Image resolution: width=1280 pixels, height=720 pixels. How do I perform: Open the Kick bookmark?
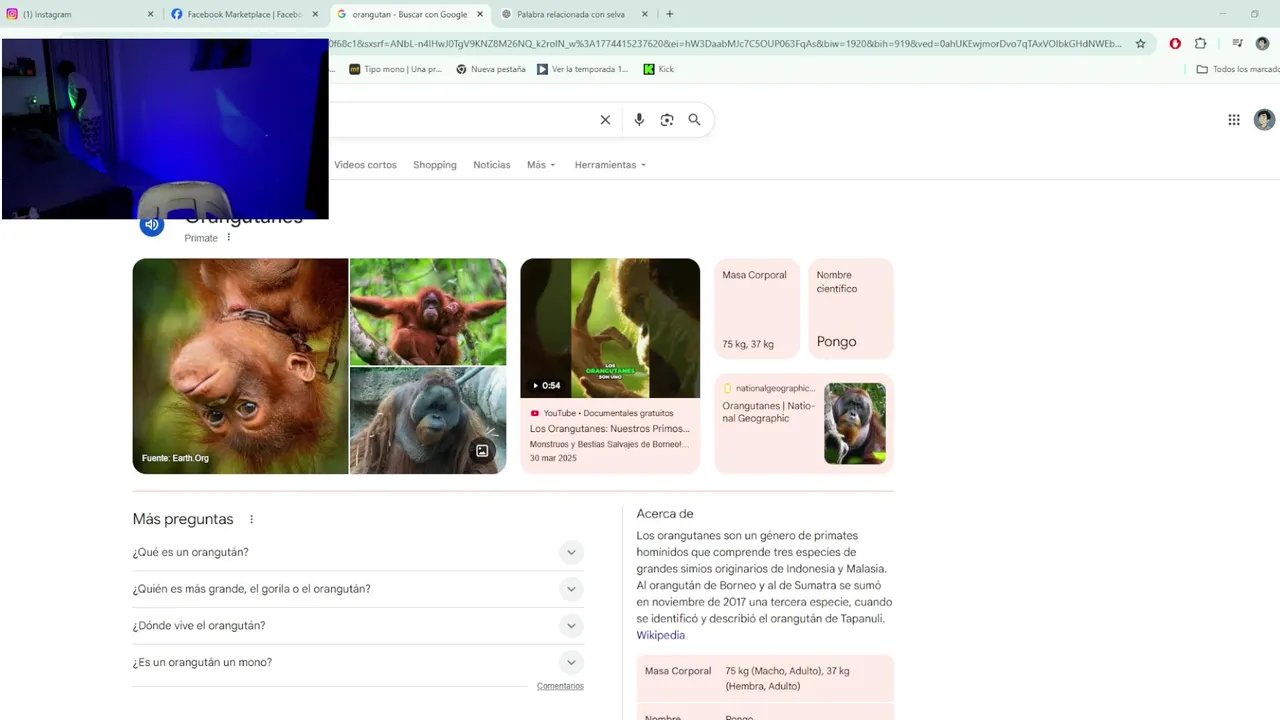[659, 69]
